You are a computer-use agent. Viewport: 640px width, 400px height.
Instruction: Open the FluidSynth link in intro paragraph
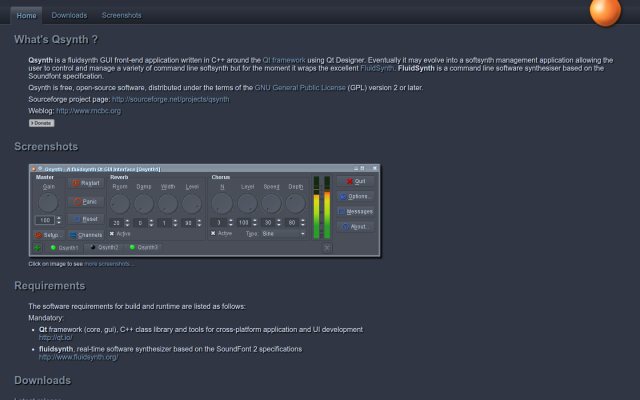point(377,68)
